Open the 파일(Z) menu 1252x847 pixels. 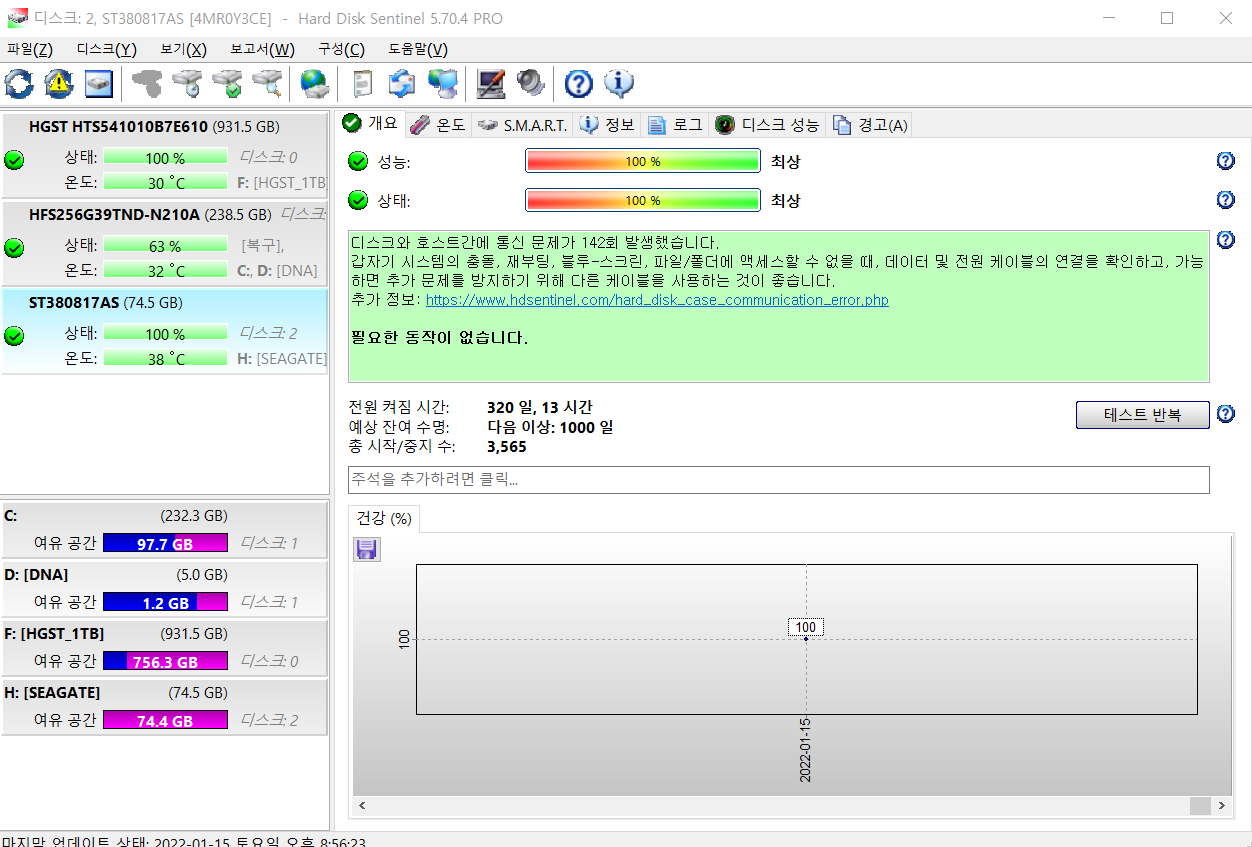tap(30, 49)
